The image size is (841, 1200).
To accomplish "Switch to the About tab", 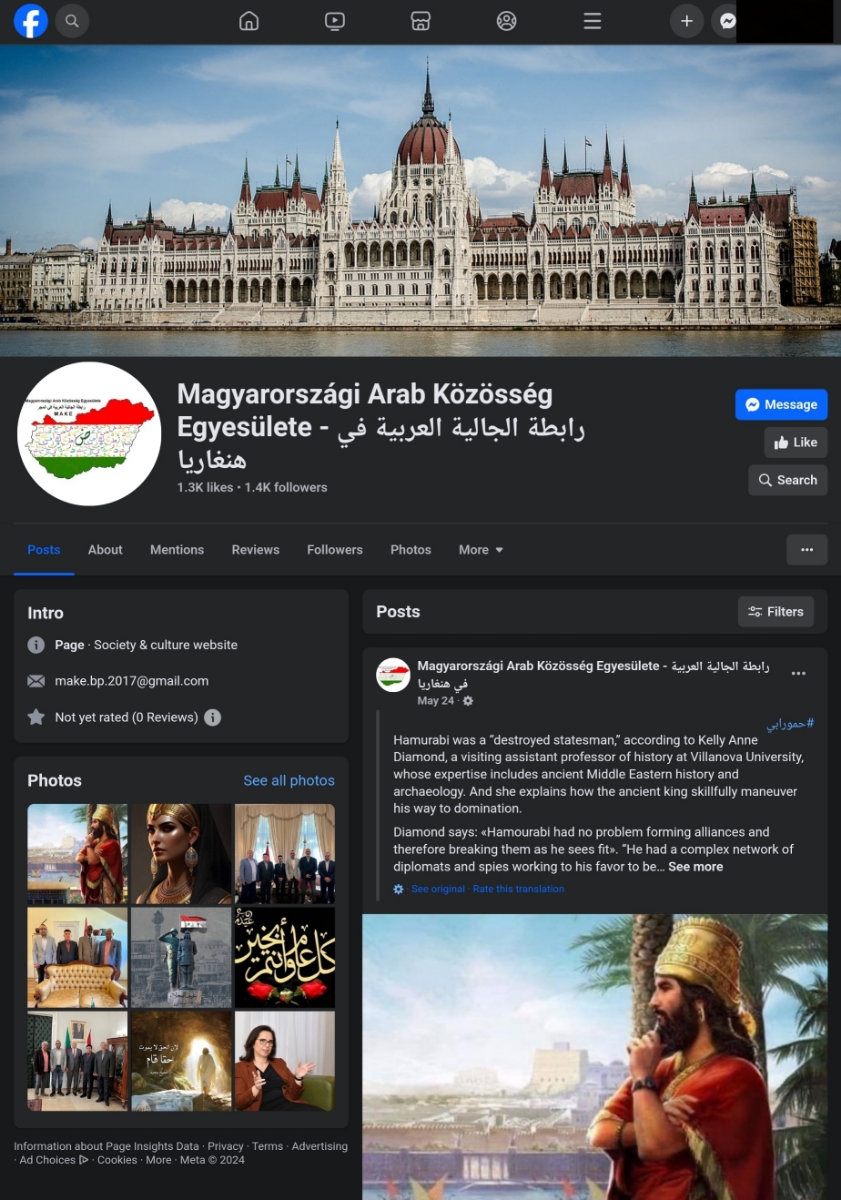I will coord(105,550).
